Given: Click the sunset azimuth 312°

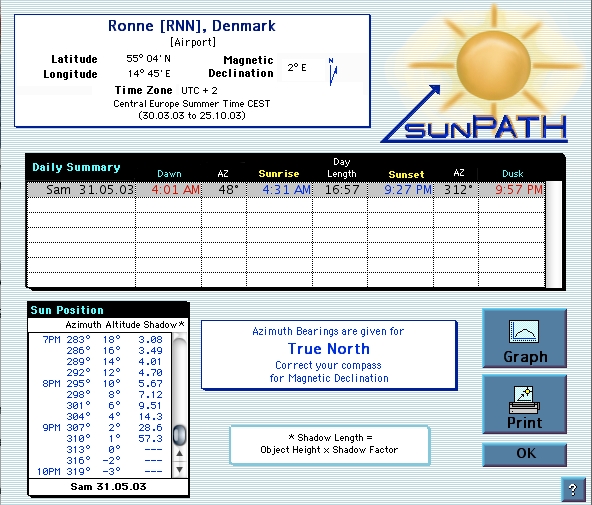Looking at the screenshot, I should [458, 189].
